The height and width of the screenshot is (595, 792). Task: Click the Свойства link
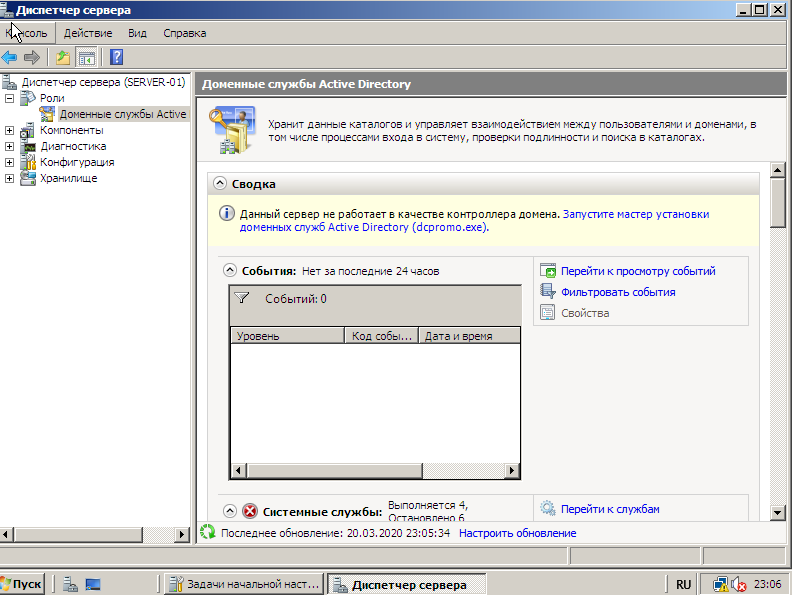click(x=585, y=313)
